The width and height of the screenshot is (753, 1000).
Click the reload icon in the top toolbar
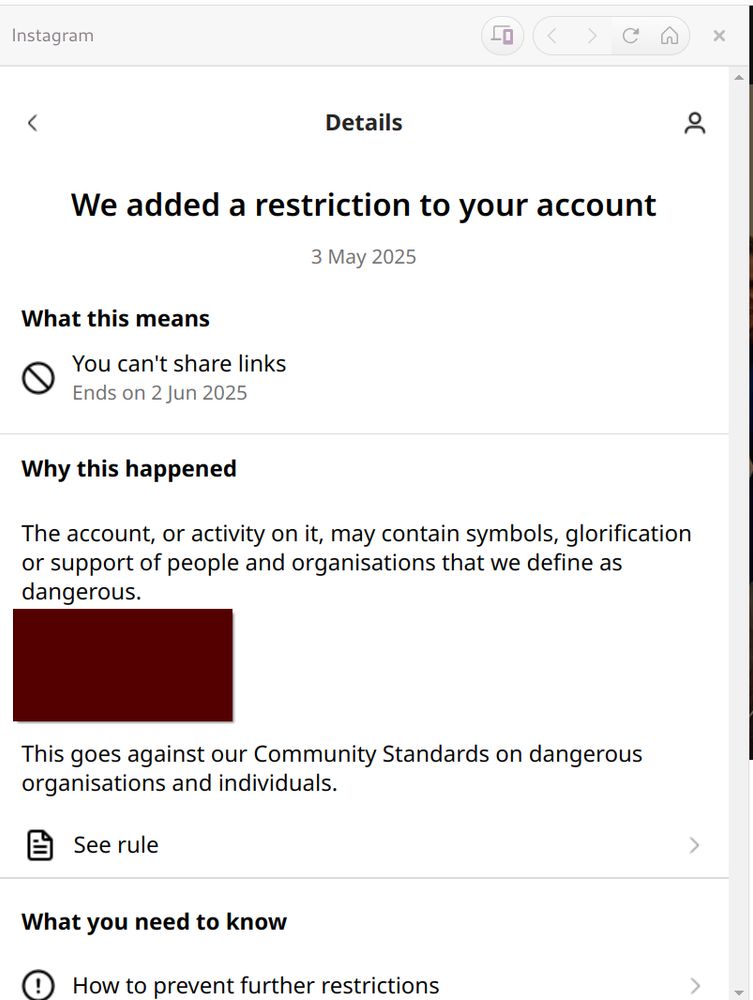630,35
